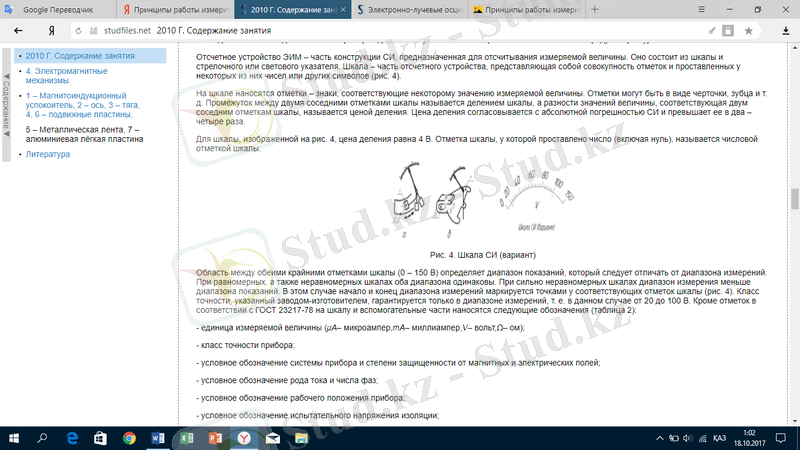Select sidebar item '5 – Металлическая лента'
The width and height of the screenshot is (800, 450).
point(84,134)
